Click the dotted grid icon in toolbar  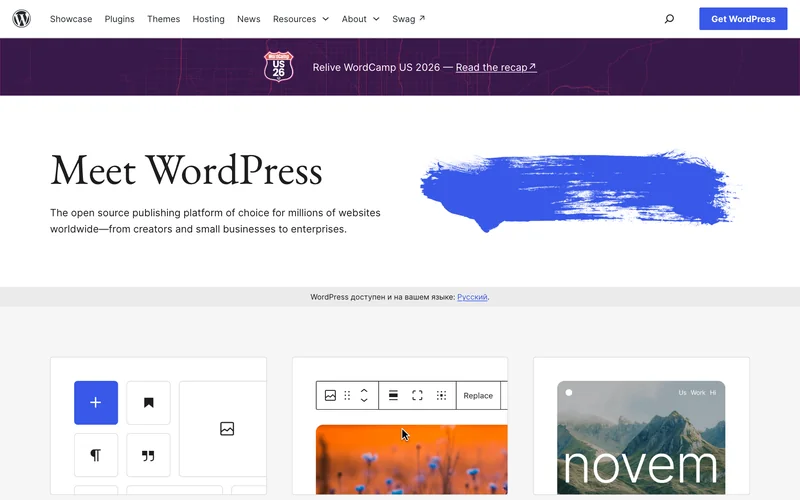coord(441,395)
